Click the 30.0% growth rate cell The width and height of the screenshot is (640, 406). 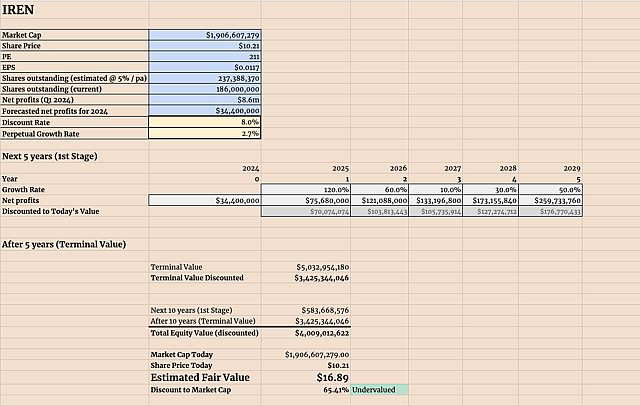point(491,189)
